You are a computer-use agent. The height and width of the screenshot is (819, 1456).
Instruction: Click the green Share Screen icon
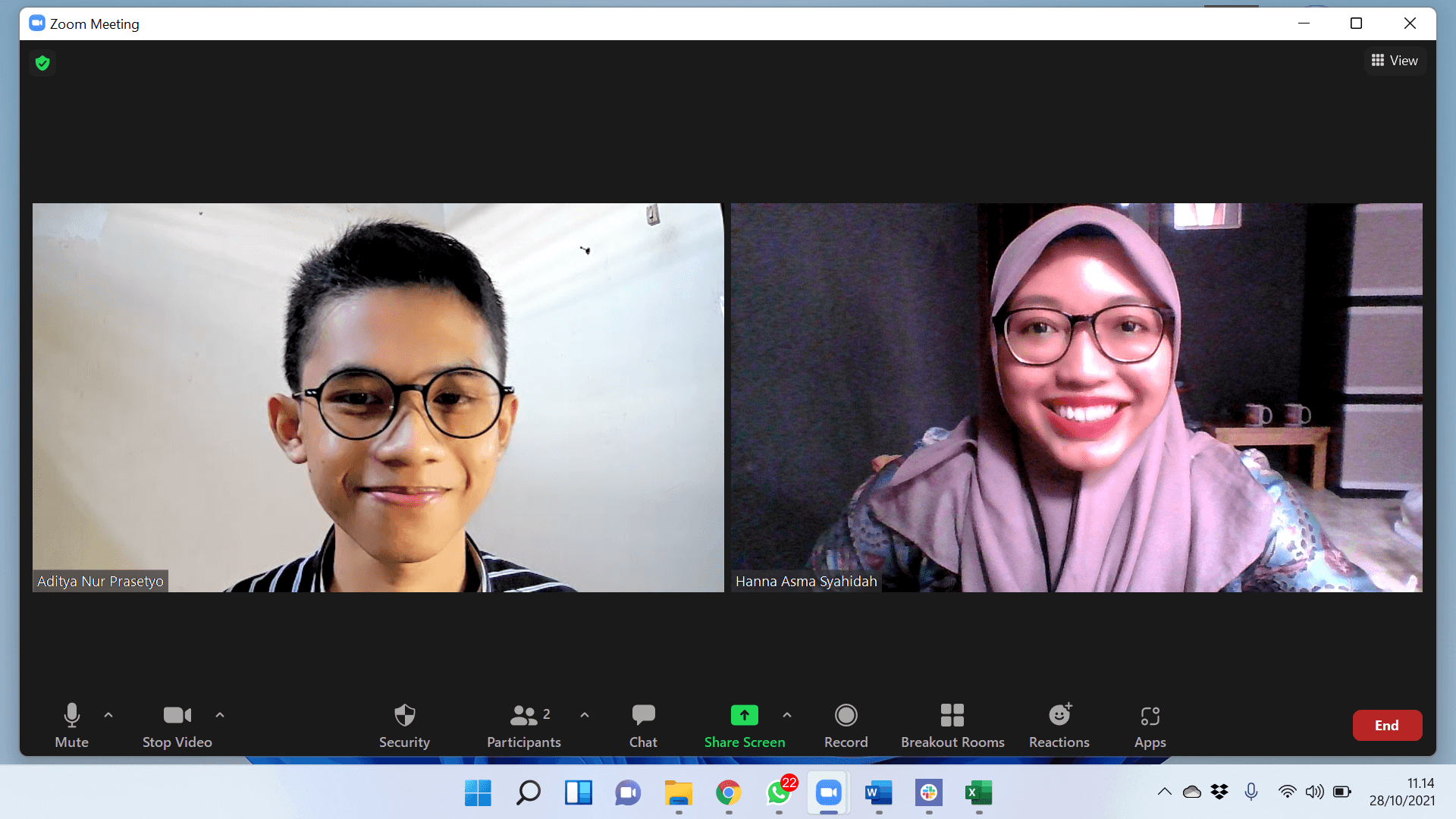[744, 715]
